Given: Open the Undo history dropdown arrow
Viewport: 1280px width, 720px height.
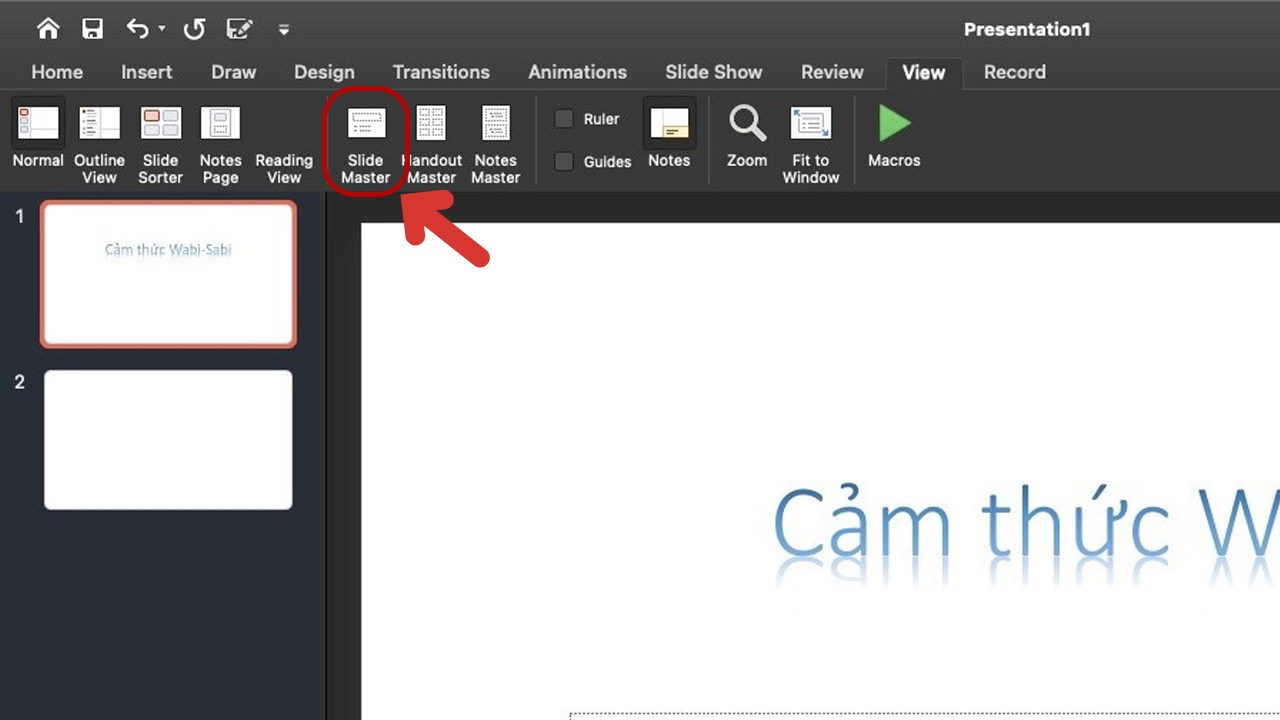Looking at the screenshot, I should 162,30.
